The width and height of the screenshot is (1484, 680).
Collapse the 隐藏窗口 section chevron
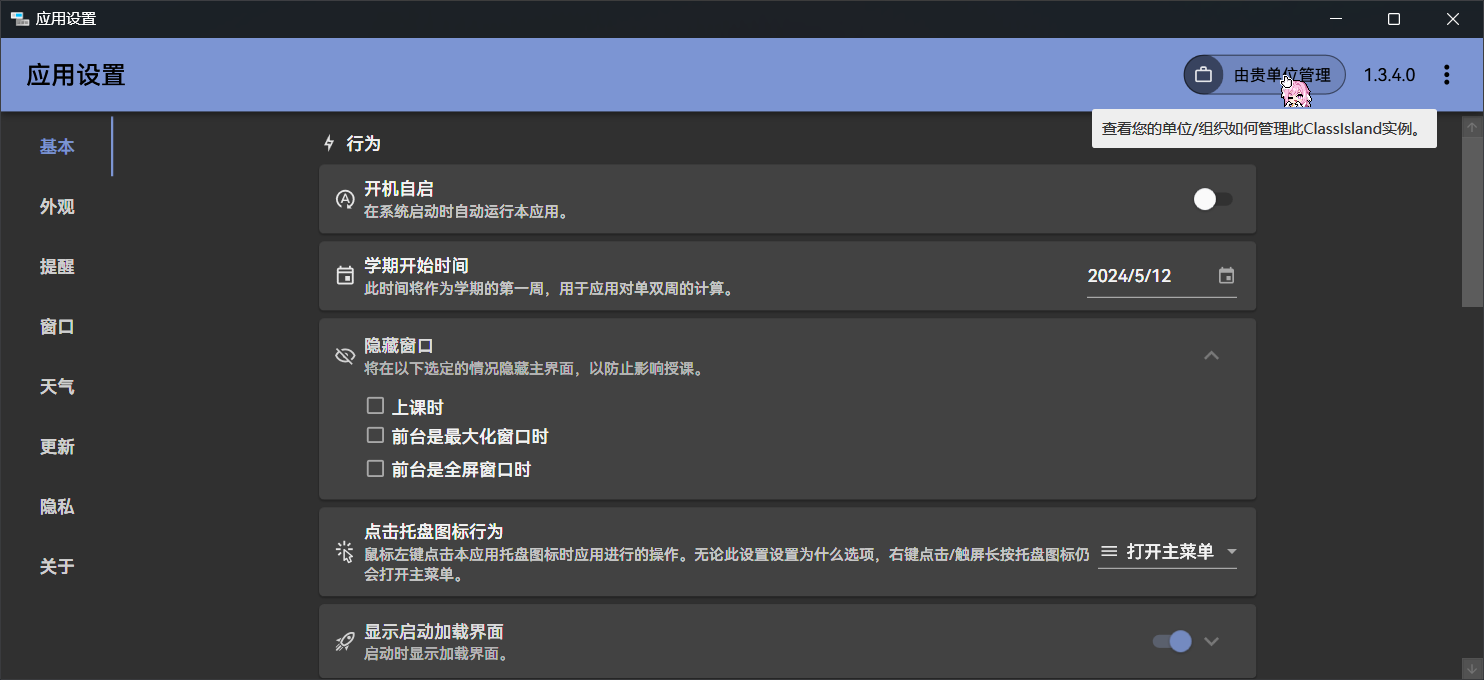click(x=1211, y=355)
